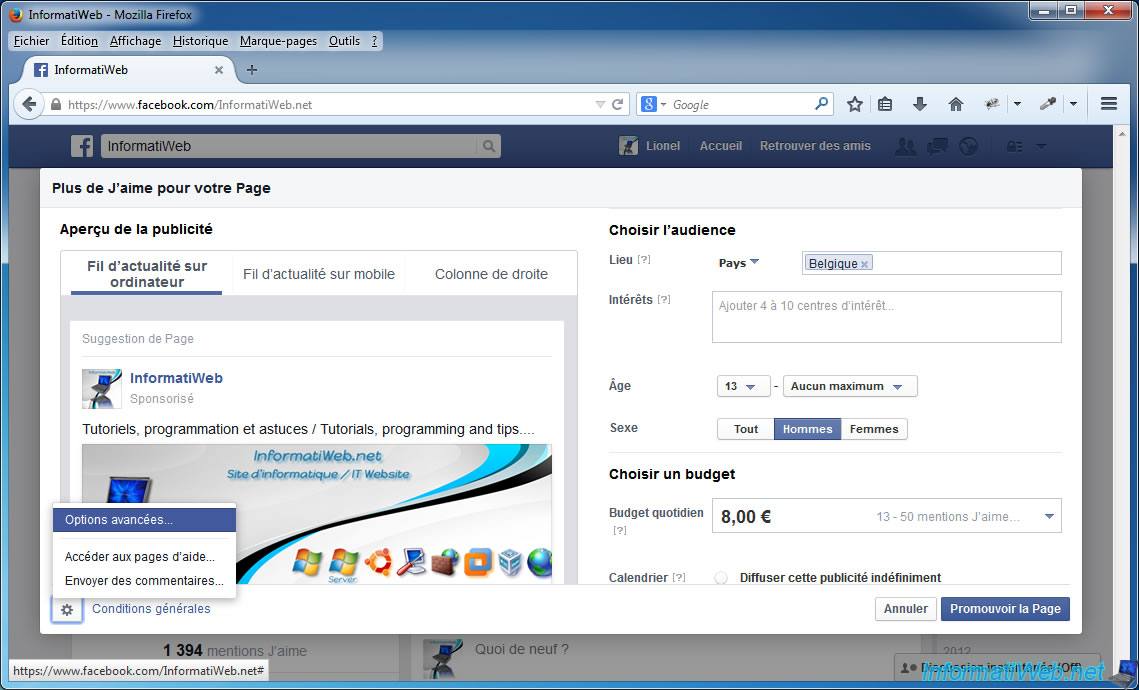1139x690 pixels.
Task: Switch to Fil d'actualité sur mobile tab
Action: pyautogui.click(x=319, y=275)
